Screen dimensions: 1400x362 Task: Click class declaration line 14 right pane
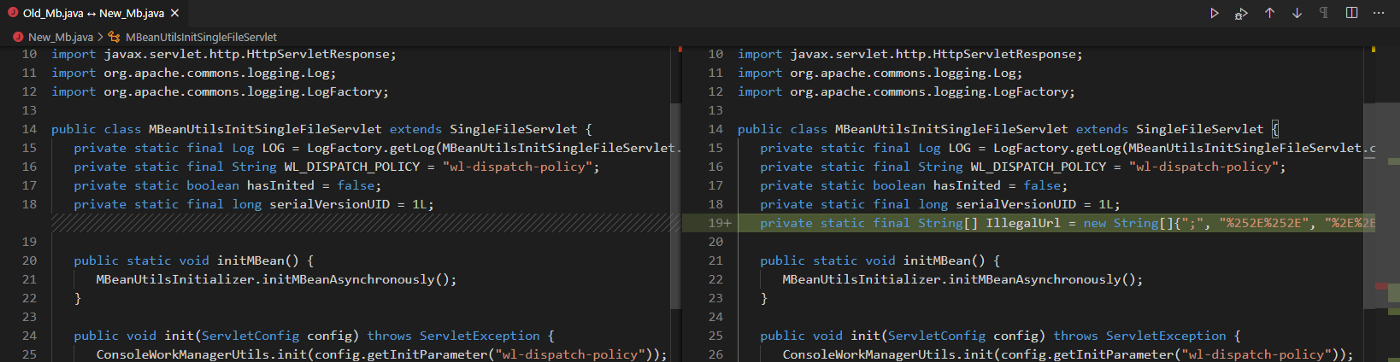[x=1009, y=129]
